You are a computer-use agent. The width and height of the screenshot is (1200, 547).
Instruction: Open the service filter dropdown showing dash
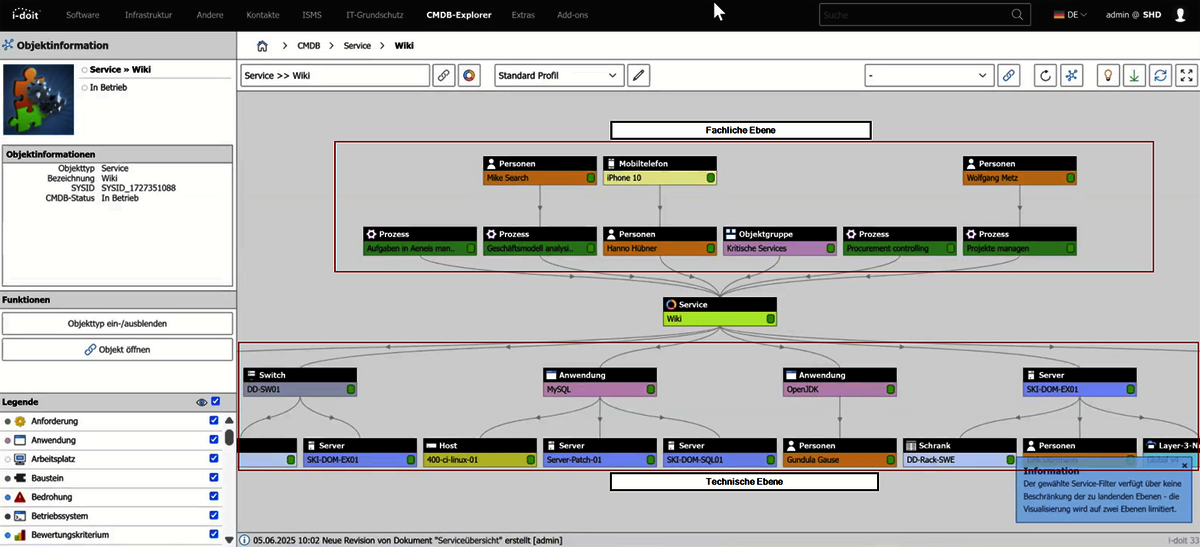pyautogui.click(x=930, y=76)
